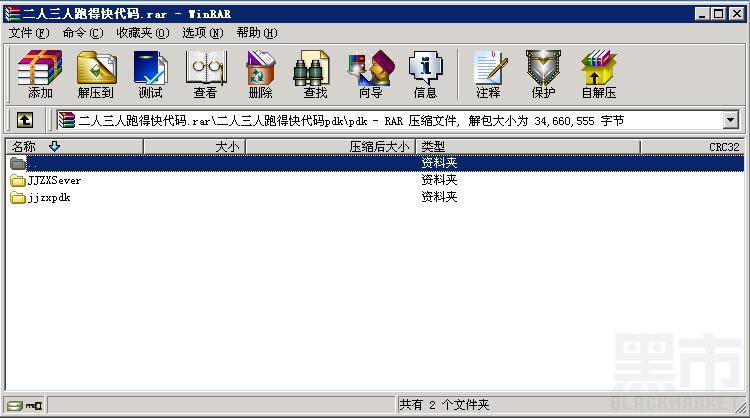This screenshot has height=418, width=750.
Task: Open the 查找 (Find) binoculars tool
Action: (315, 74)
